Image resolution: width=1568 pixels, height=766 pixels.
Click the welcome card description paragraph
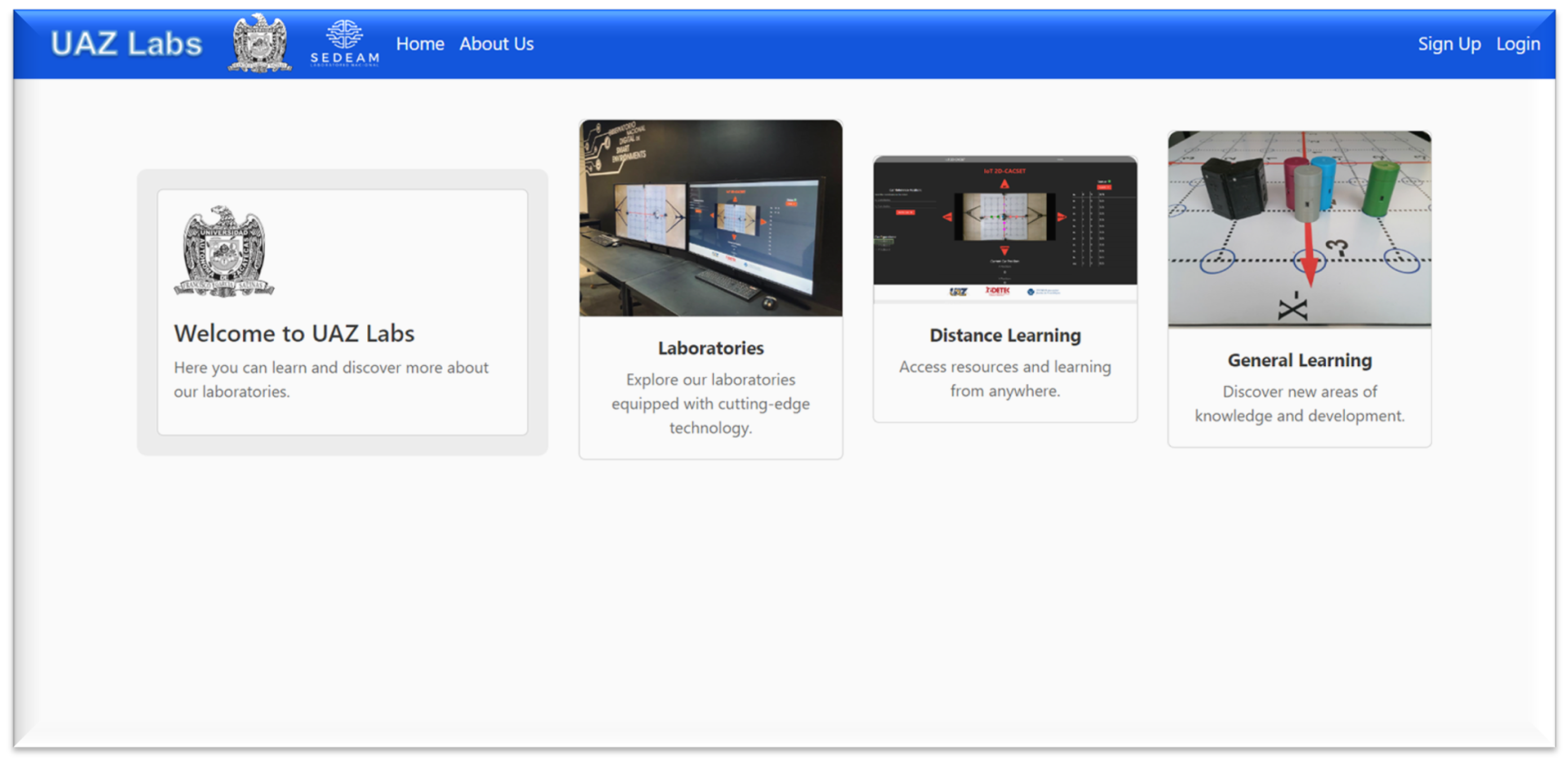coord(331,379)
